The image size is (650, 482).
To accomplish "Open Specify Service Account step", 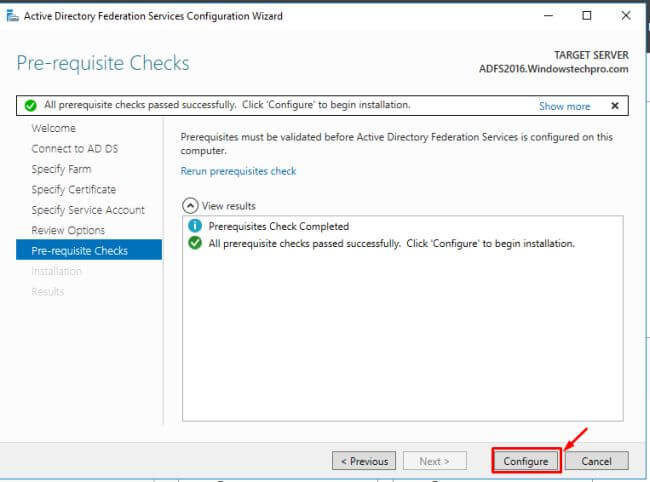I will (88, 210).
